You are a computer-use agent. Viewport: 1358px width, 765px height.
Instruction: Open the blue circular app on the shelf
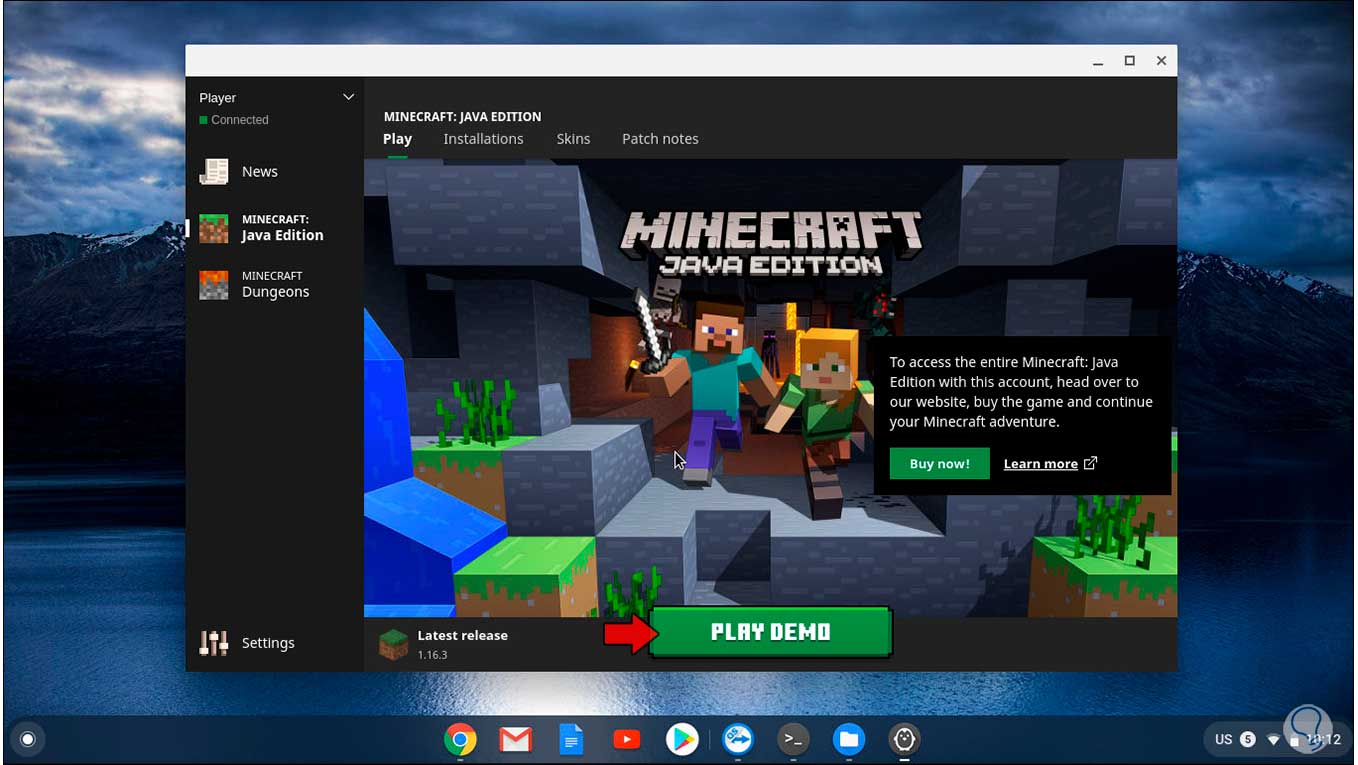[738, 740]
